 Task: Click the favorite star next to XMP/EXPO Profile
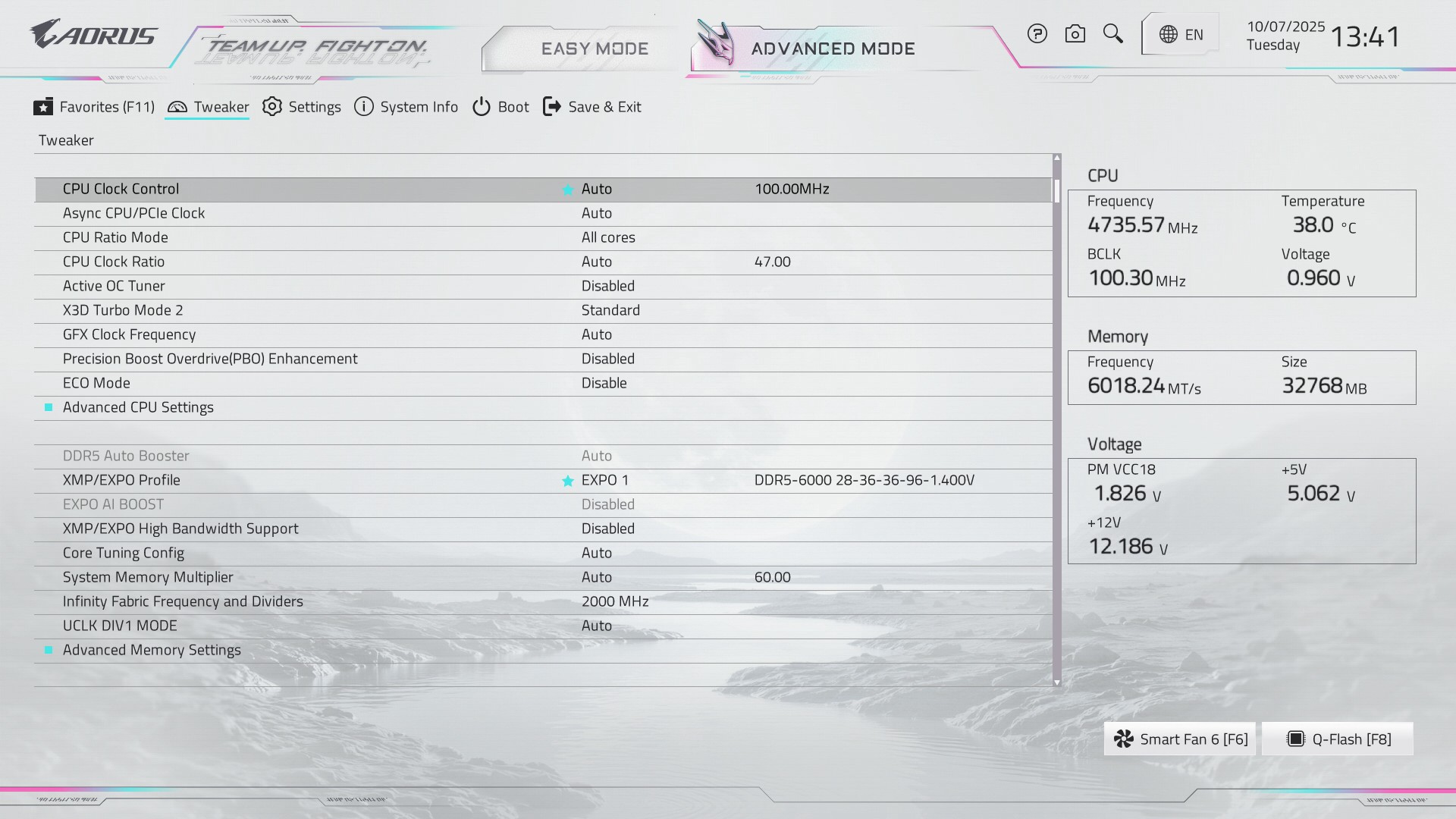click(567, 481)
